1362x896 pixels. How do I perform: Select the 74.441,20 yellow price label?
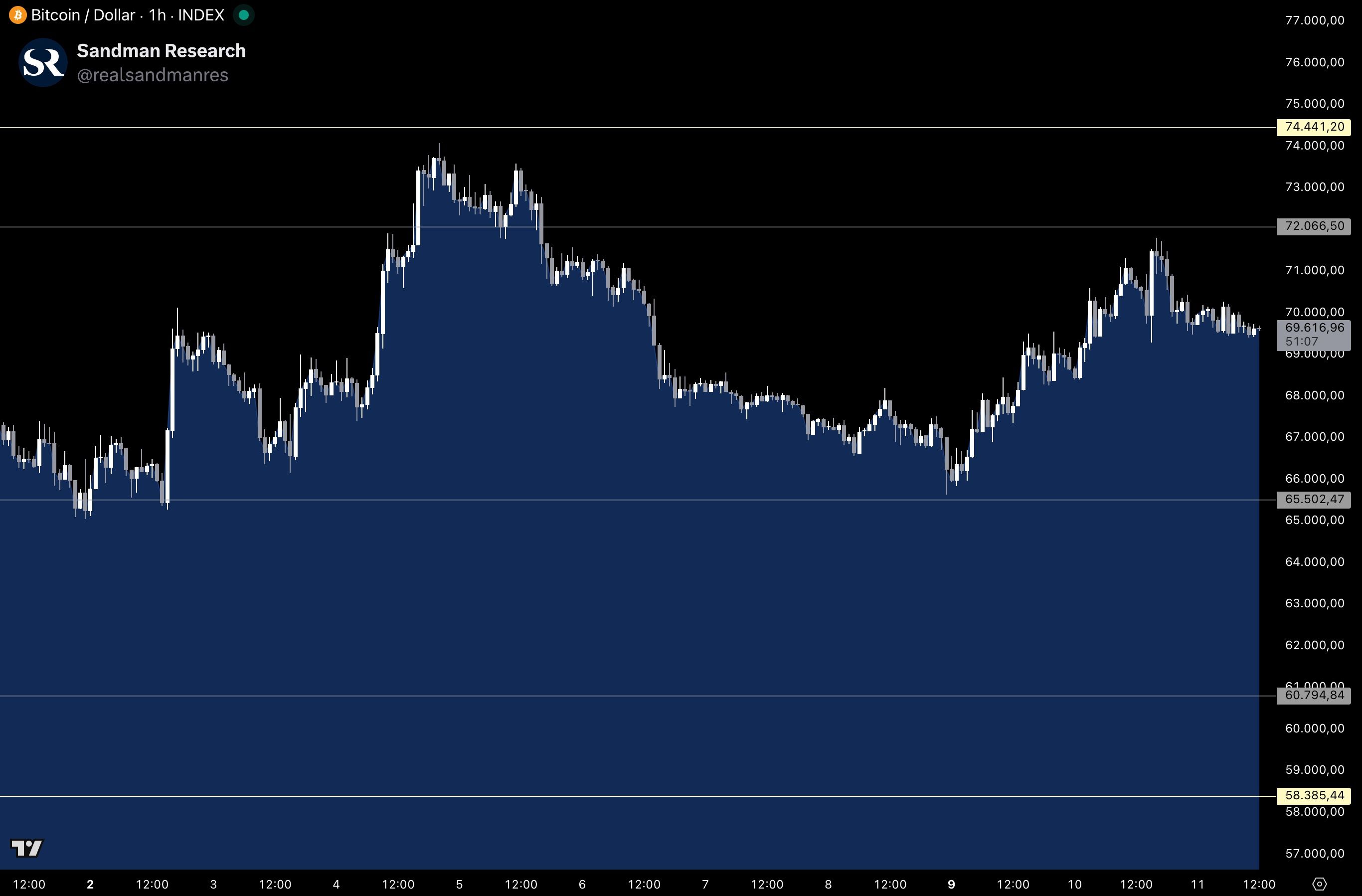1314,127
